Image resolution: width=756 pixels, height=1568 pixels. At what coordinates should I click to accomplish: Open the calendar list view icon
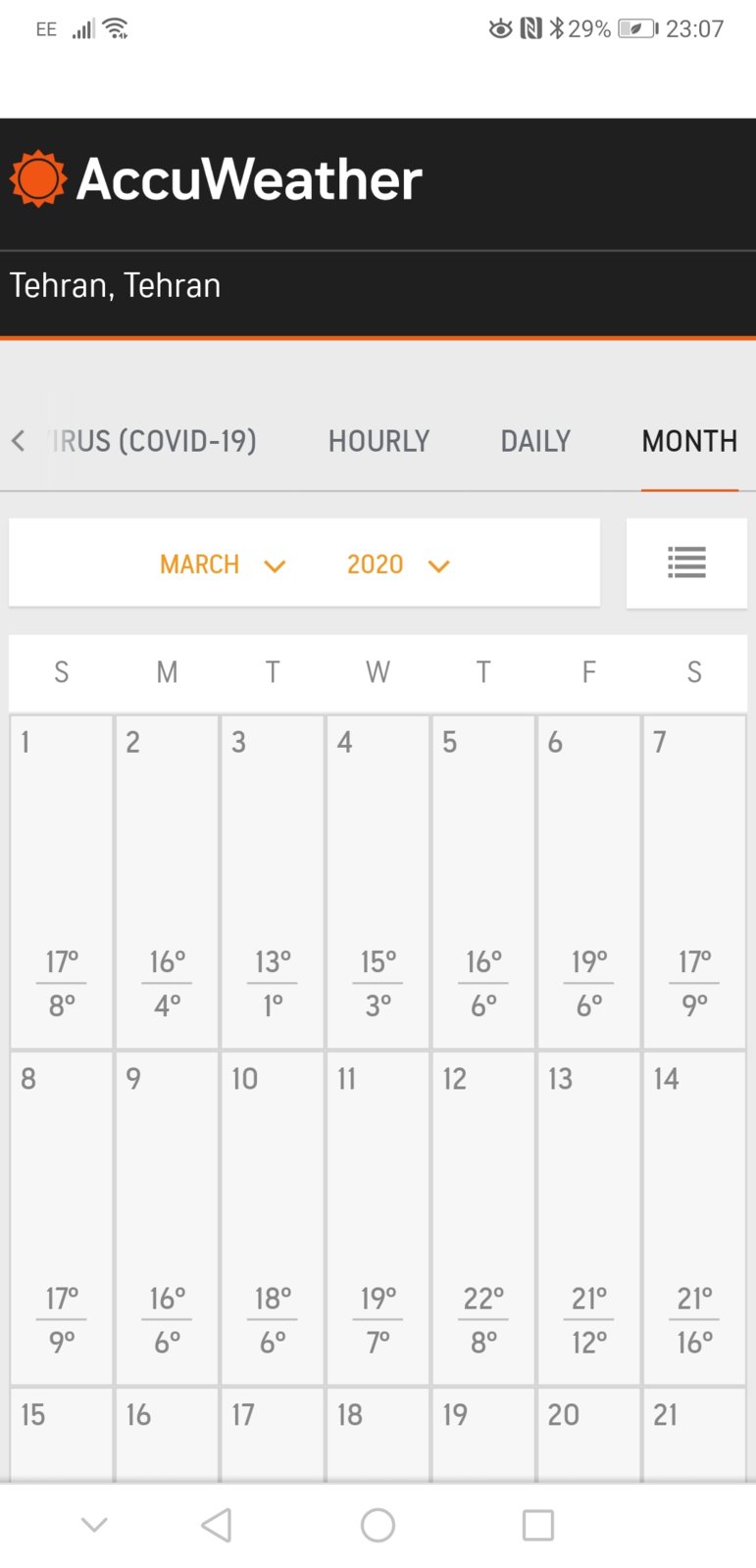[686, 563]
